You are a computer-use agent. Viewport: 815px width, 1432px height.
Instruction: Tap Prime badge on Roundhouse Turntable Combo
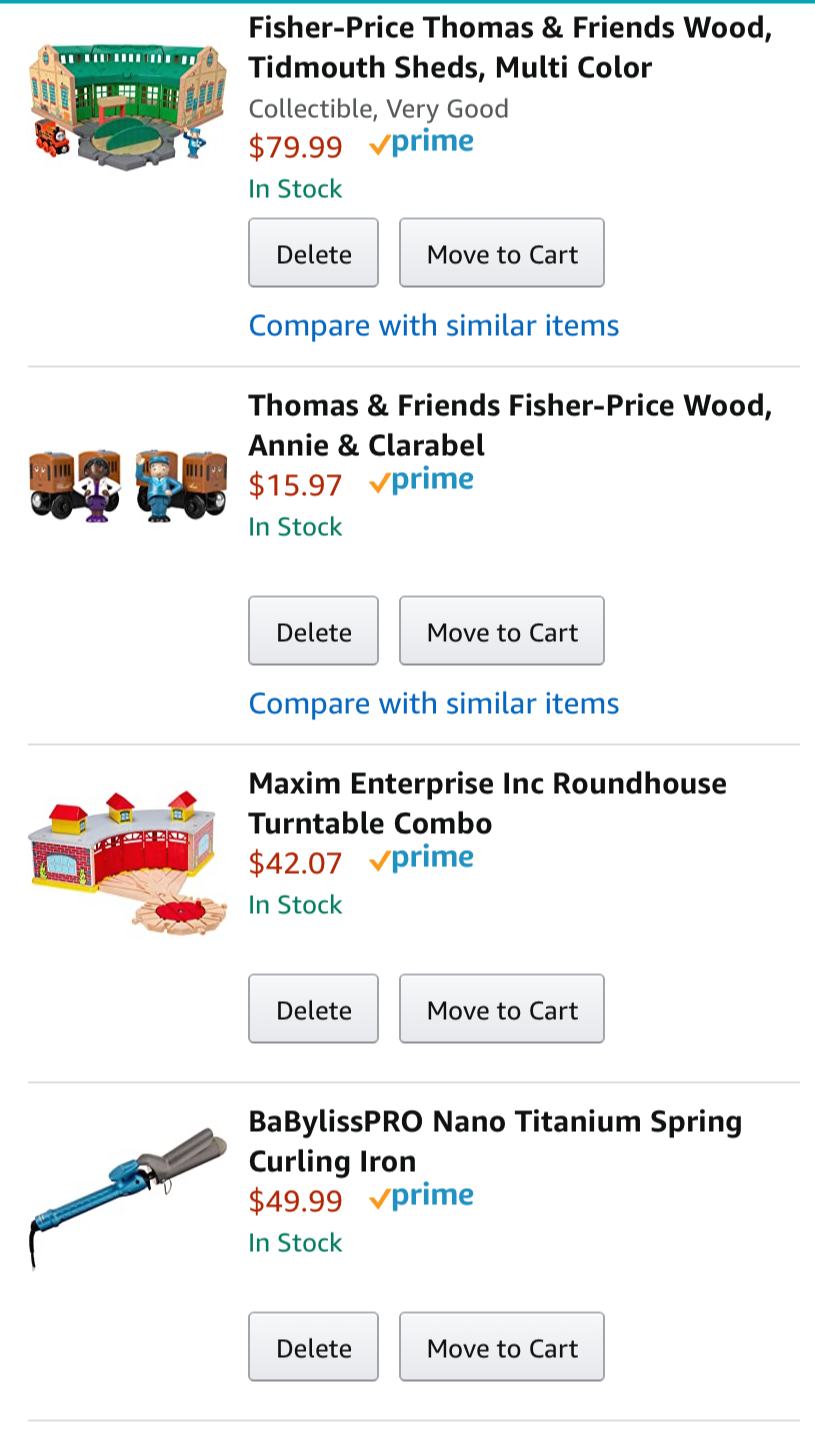[421, 861]
